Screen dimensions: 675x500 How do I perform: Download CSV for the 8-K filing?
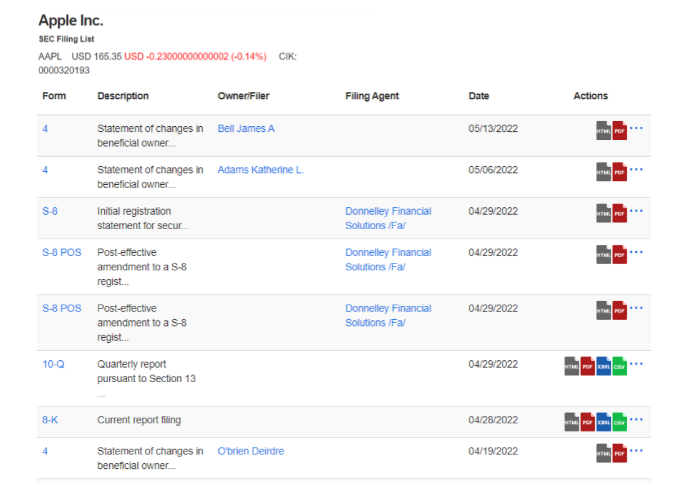pos(619,422)
